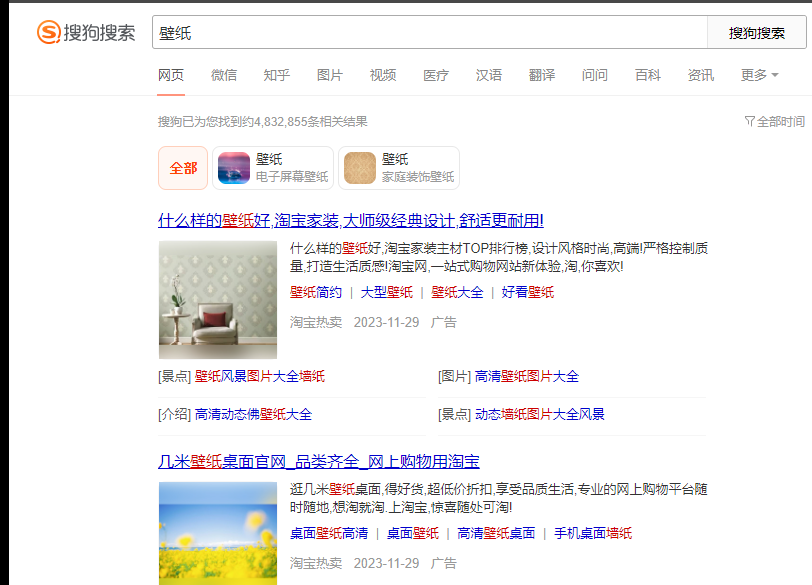This screenshot has width=812, height=585.
Task: Open the 知乎 tab
Action: click(x=277, y=75)
